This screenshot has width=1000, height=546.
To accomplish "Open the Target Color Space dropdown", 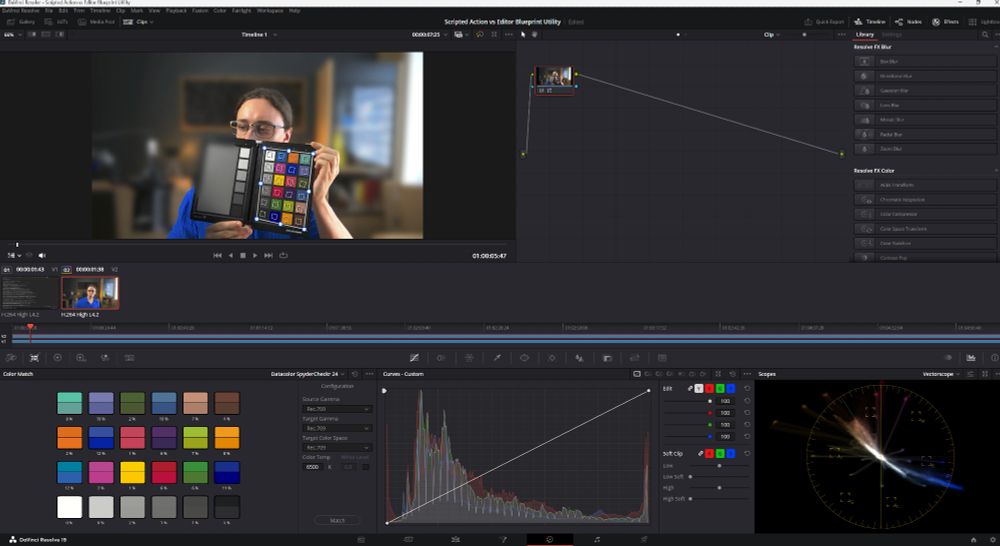I will tap(337, 448).
